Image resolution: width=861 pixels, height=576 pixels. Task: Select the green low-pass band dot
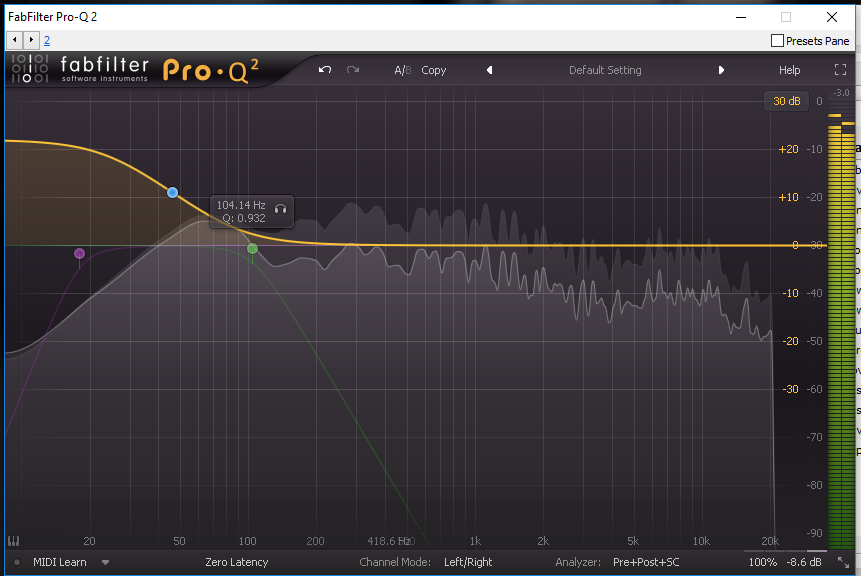pyautogui.click(x=253, y=249)
